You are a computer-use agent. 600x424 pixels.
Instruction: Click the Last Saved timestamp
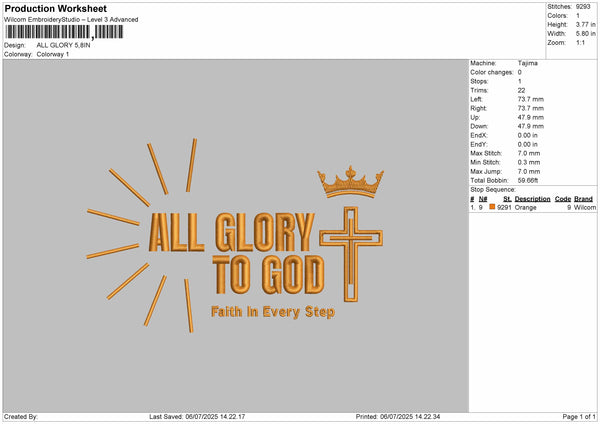point(197,416)
